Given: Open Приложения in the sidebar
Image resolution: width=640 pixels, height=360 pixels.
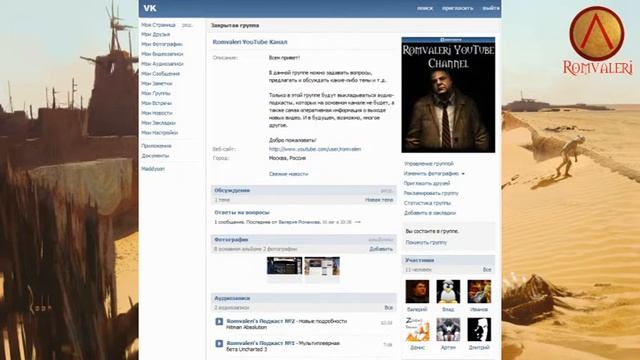Looking at the screenshot, I should point(156,146).
